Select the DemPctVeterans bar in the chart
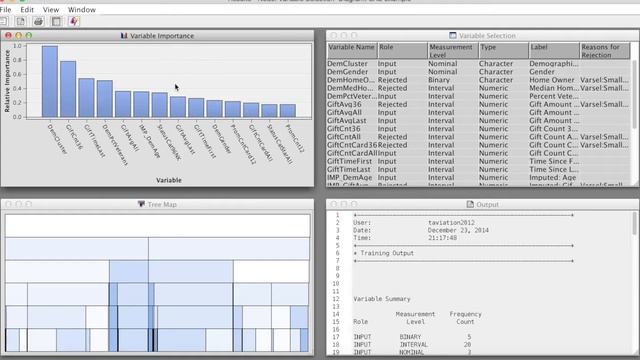640x360 pixels. pos(105,99)
